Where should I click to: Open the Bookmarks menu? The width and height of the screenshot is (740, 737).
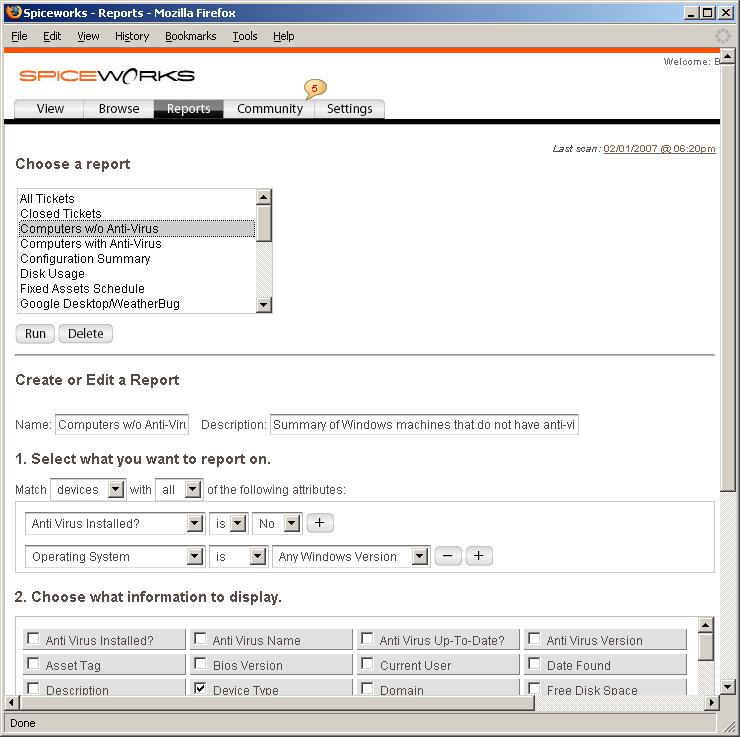point(191,36)
